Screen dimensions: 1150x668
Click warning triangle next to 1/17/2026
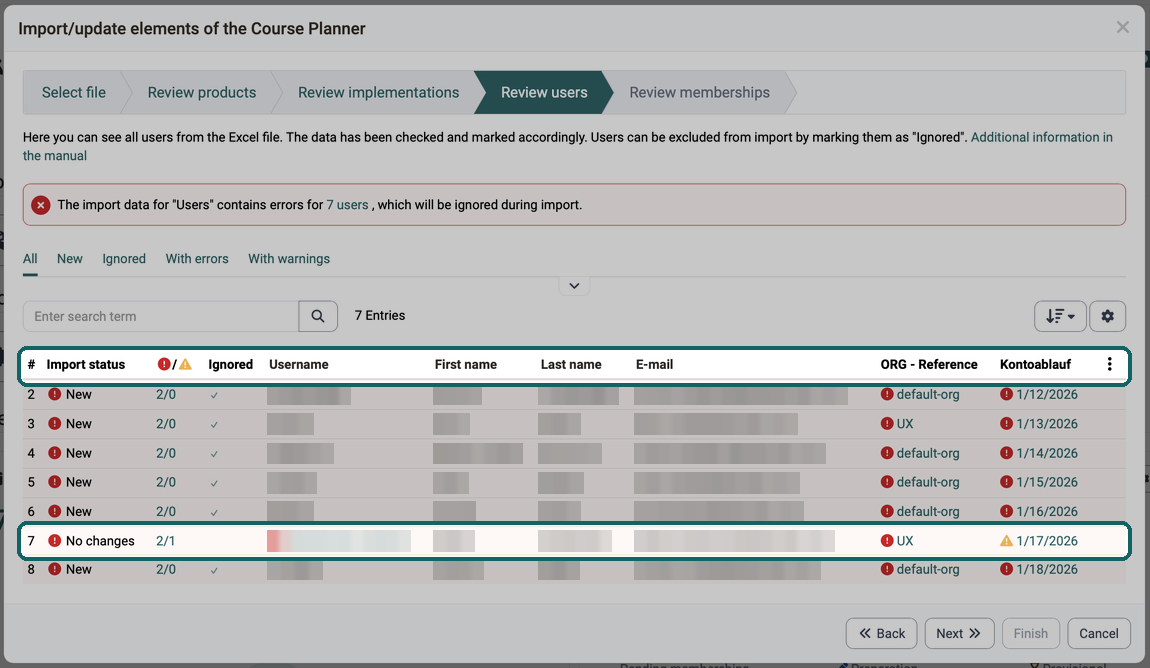pyautogui.click(x=1006, y=540)
